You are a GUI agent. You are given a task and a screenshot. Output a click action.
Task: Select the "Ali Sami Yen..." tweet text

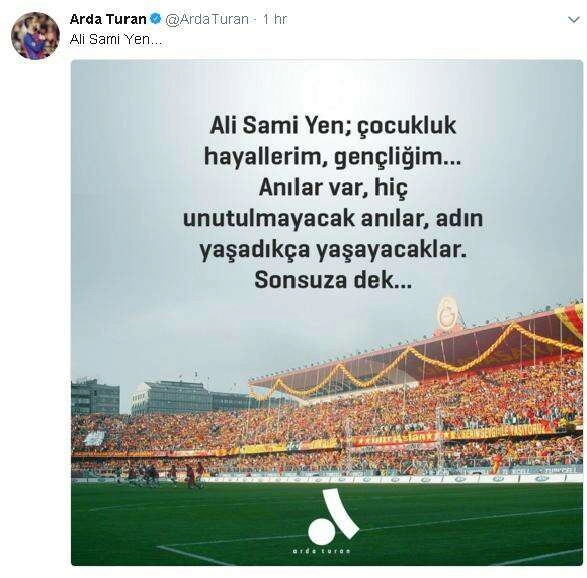116,39
